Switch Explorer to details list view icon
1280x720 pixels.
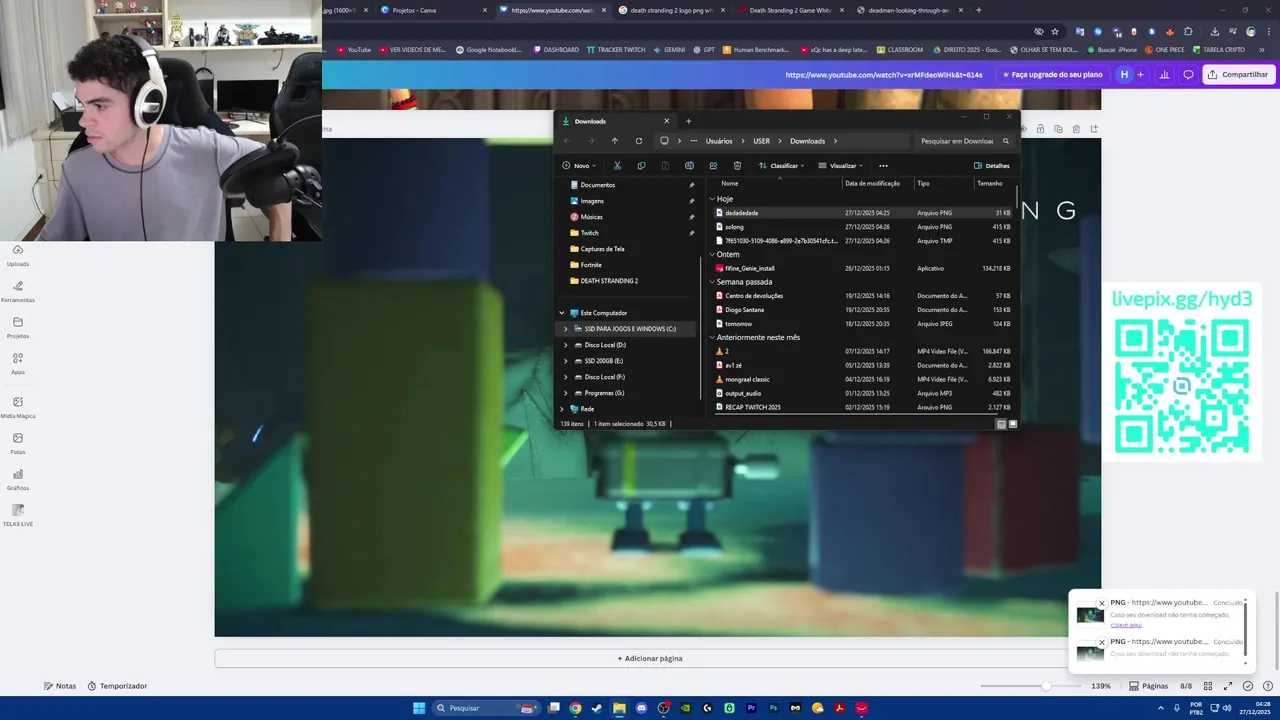1001,424
